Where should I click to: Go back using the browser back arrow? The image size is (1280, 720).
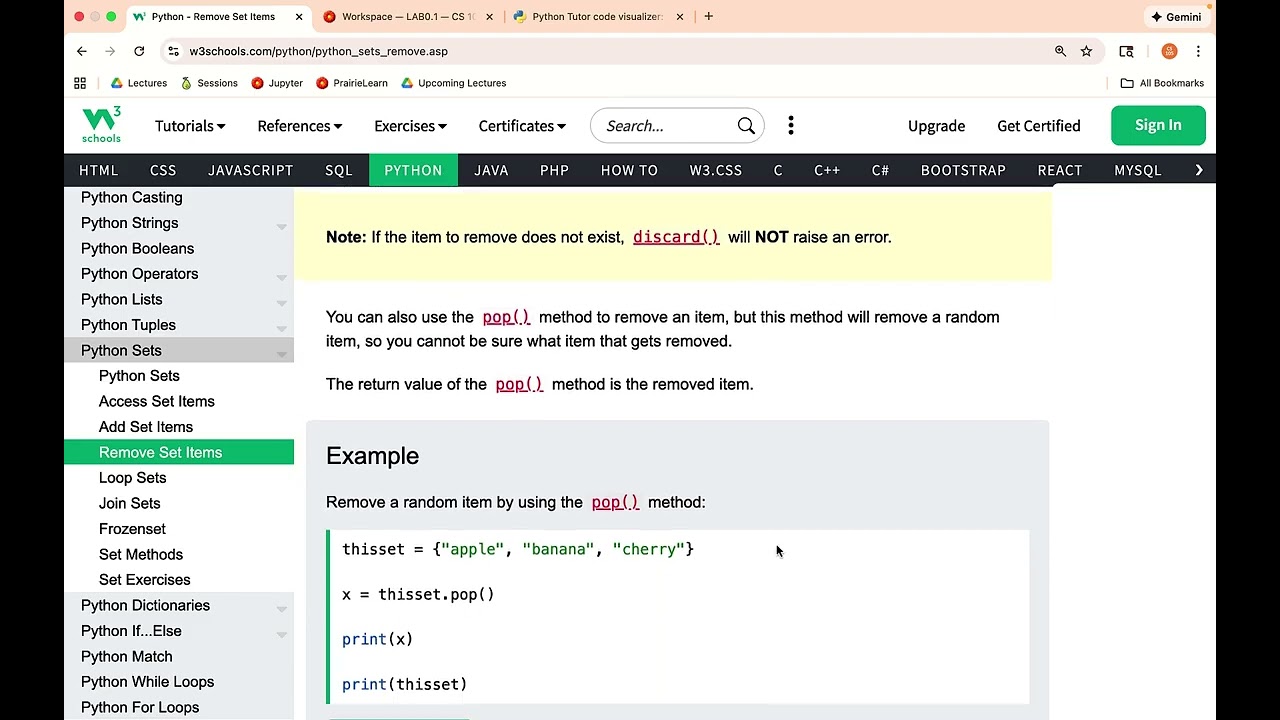pyautogui.click(x=82, y=51)
